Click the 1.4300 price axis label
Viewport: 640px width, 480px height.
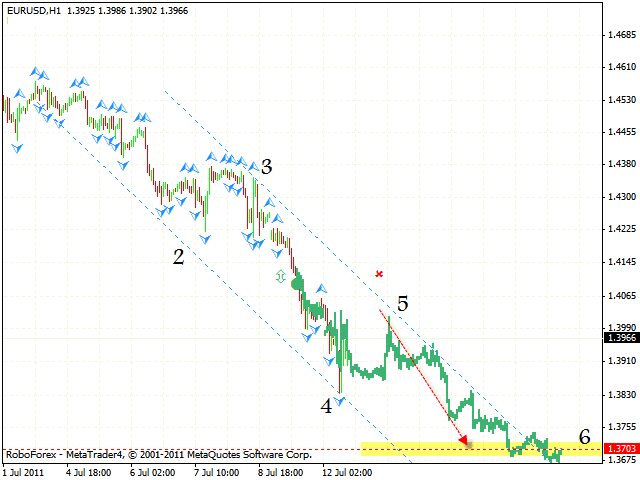click(622, 197)
